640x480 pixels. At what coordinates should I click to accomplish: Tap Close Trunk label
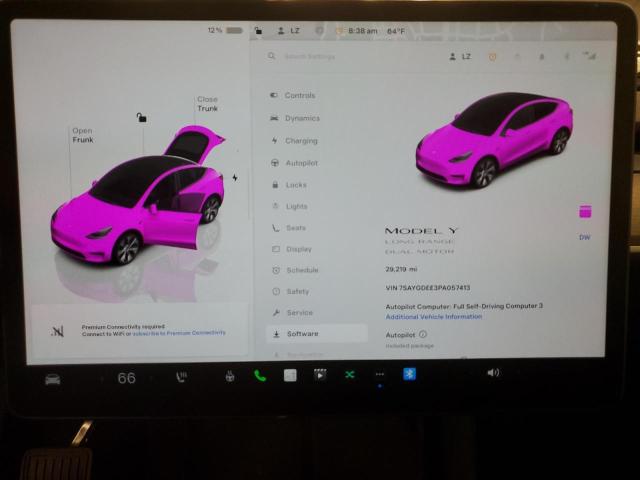pyautogui.click(x=207, y=104)
